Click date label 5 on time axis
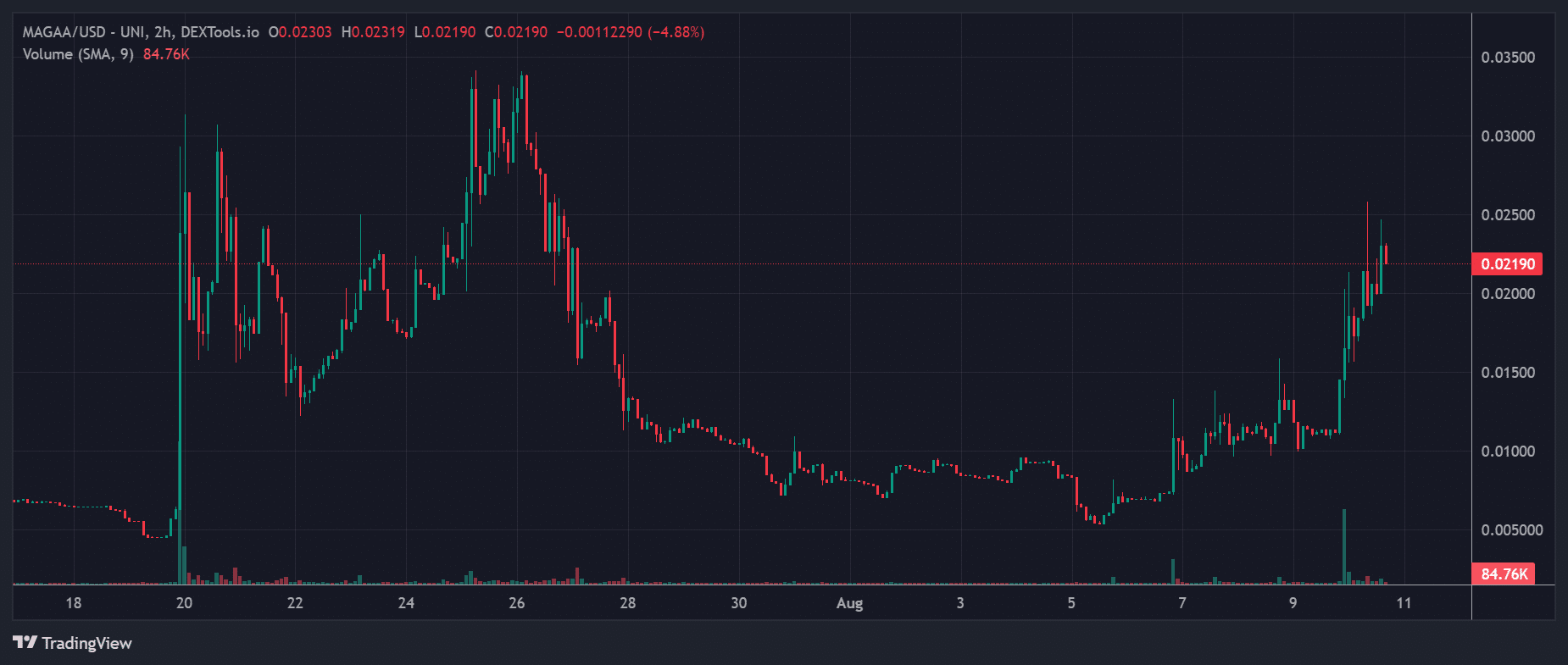1568x665 pixels. [1071, 603]
